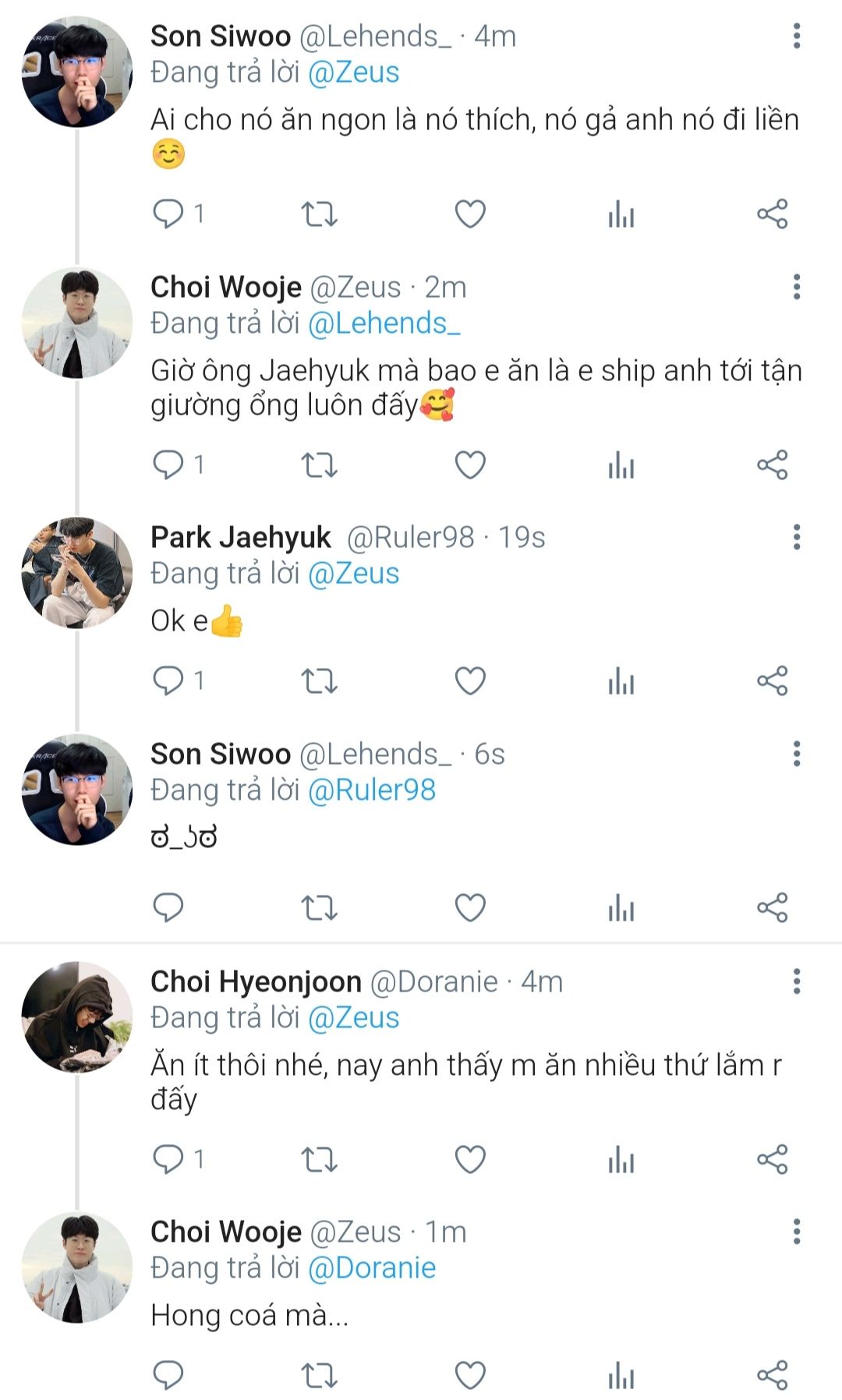Viewport: 842px width, 1400px height.
Task: Open more options on Choi Hyeonjoon's tweet
Action: pos(796,981)
